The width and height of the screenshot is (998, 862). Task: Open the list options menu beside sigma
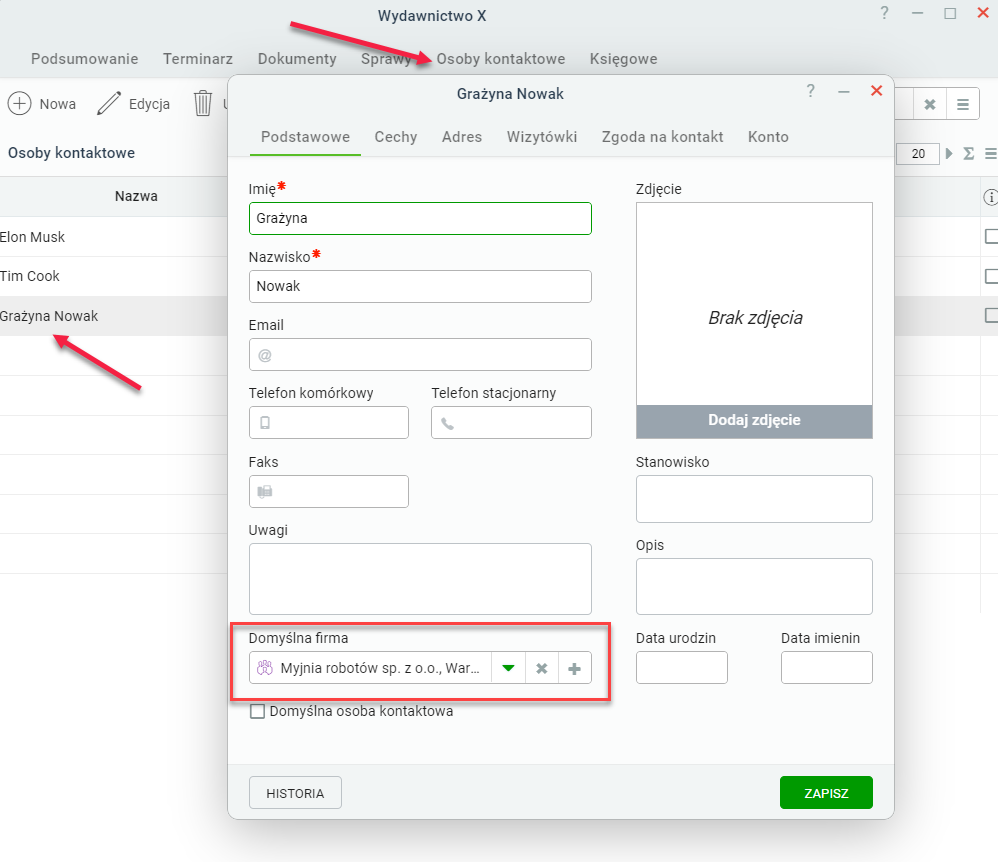click(x=990, y=153)
